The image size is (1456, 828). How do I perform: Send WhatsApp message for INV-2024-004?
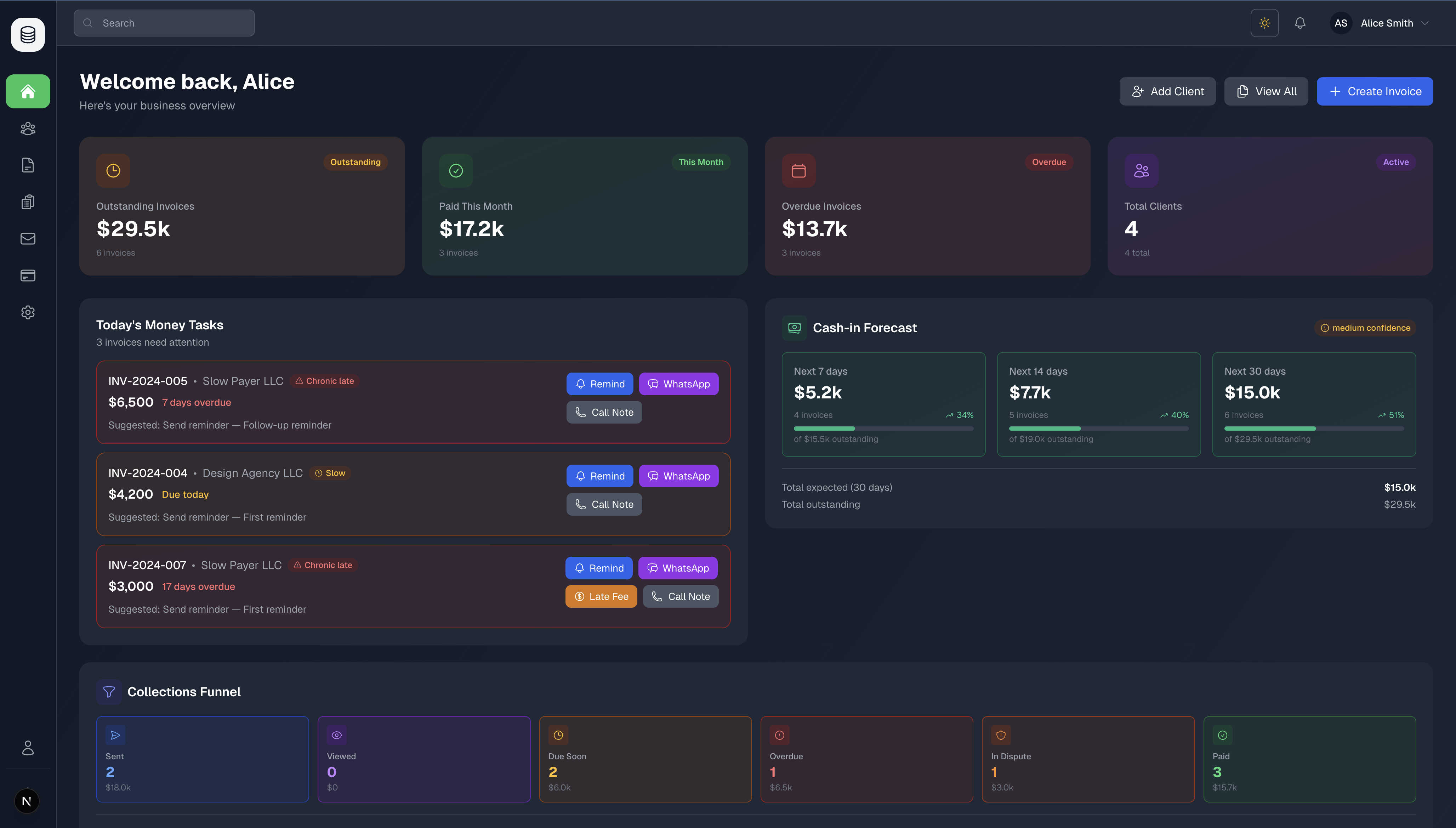pyautogui.click(x=679, y=475)
